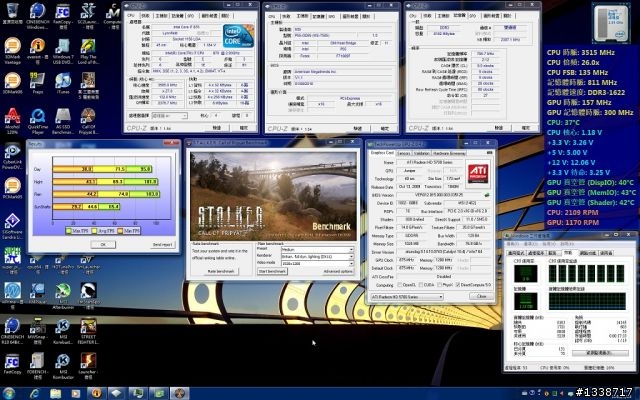
Task: Click the Min FPS legend swatch
Action: [120, 231]
